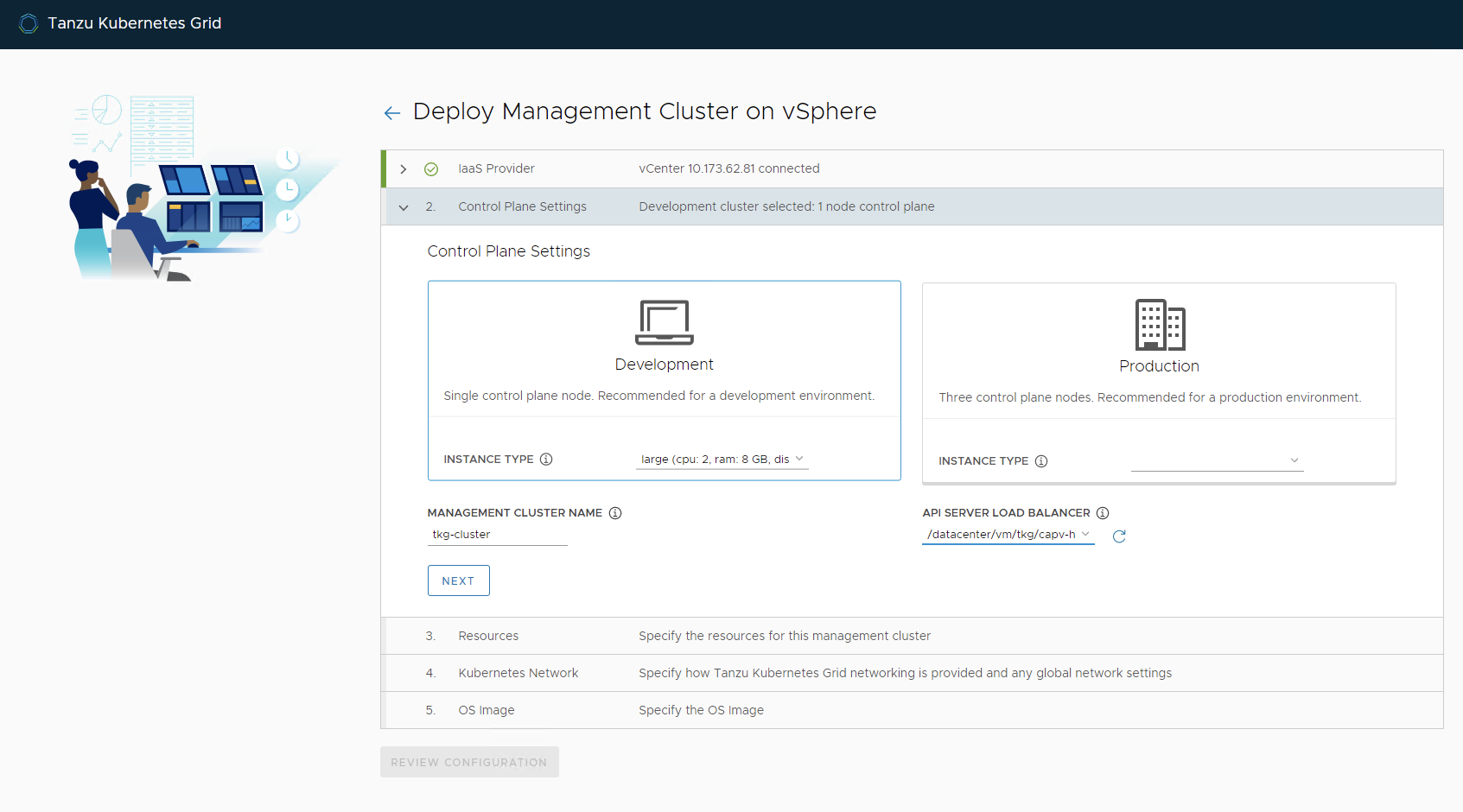Screen dimensions: 1463x812
Task: Click 'Single control plane node' description text
Action: [x=659, y=396]
